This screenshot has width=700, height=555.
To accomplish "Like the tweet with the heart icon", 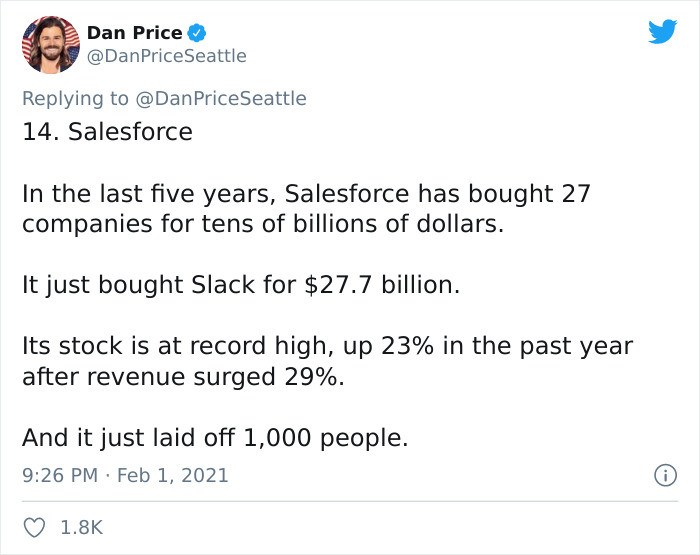I will coord(34,526).
